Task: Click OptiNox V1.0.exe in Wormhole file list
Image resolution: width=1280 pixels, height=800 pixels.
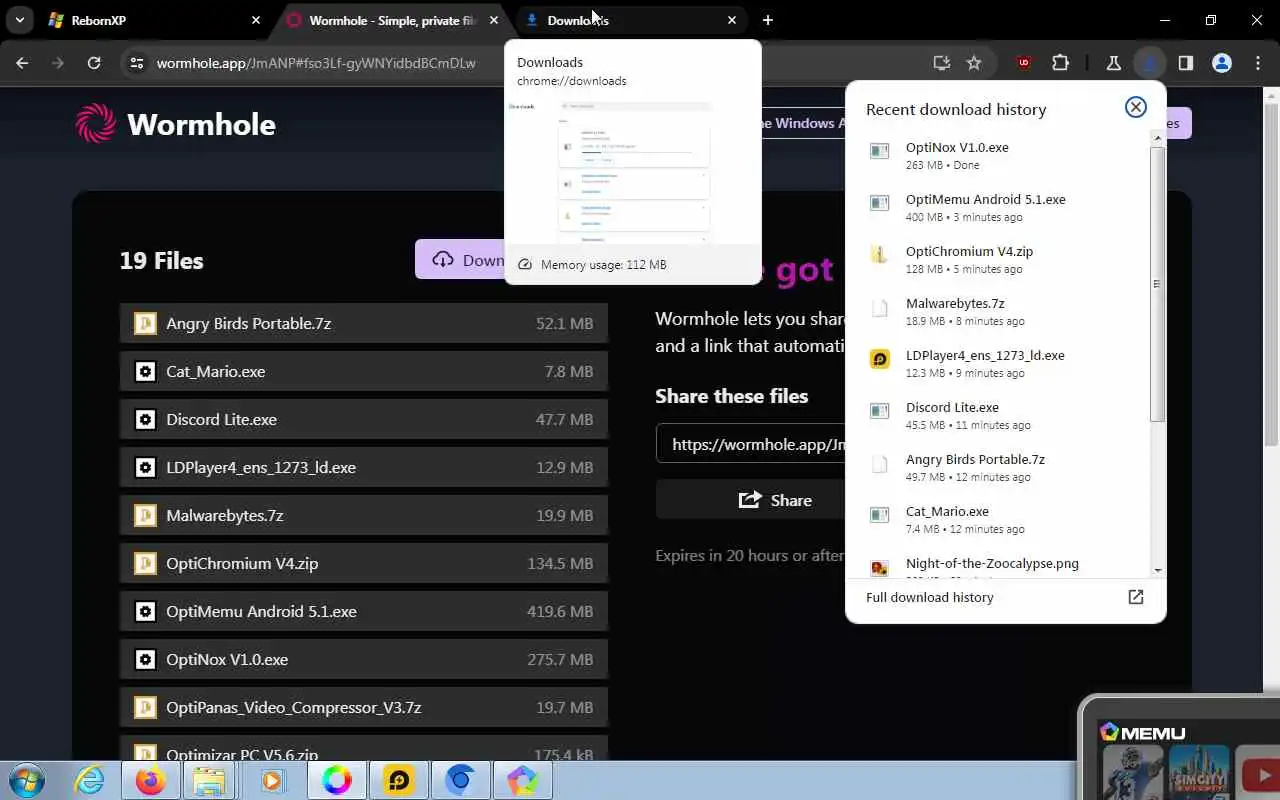Action: coord(364,659)
